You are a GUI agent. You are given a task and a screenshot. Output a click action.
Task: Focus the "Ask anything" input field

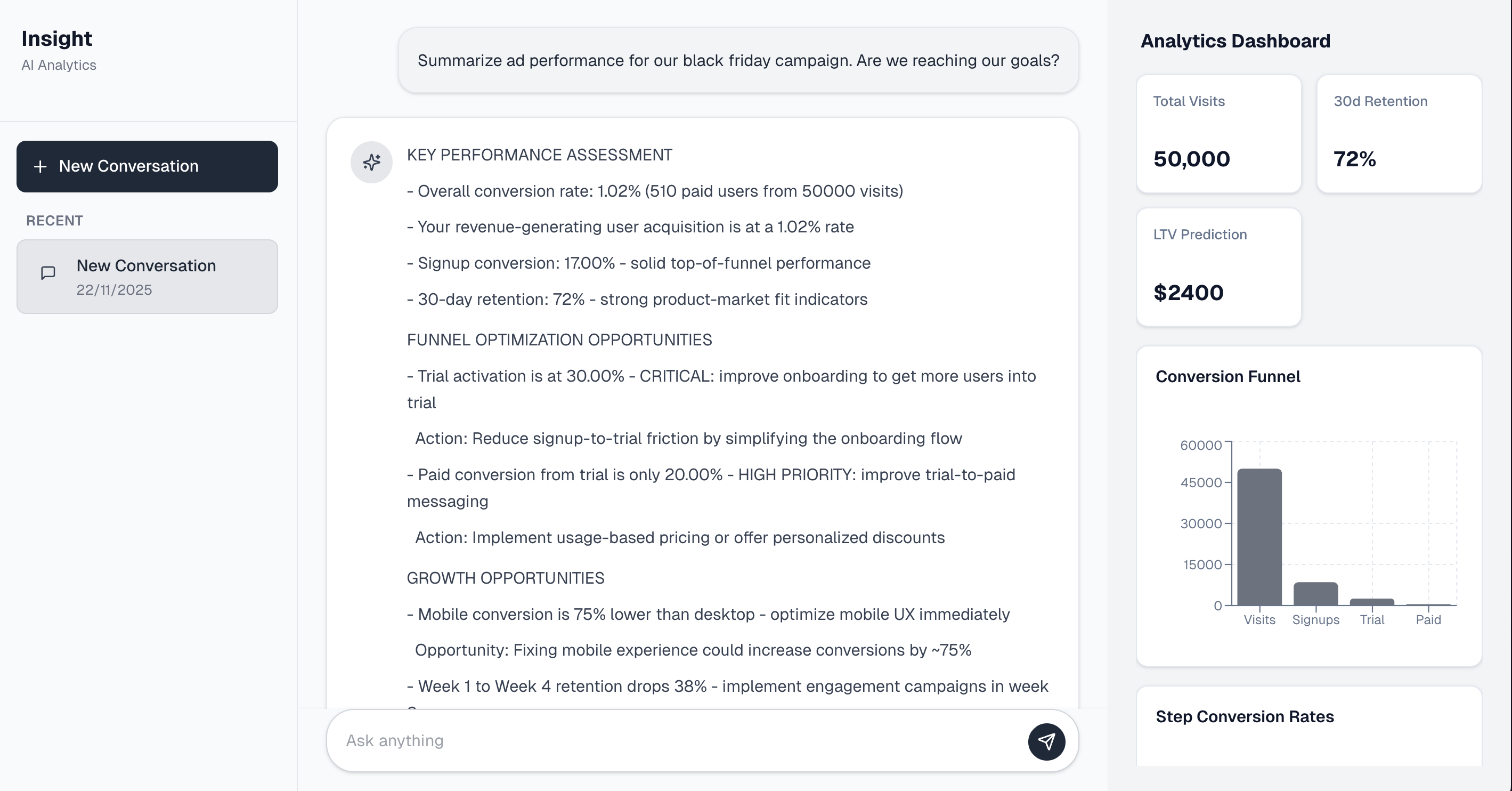click(675, 741)
